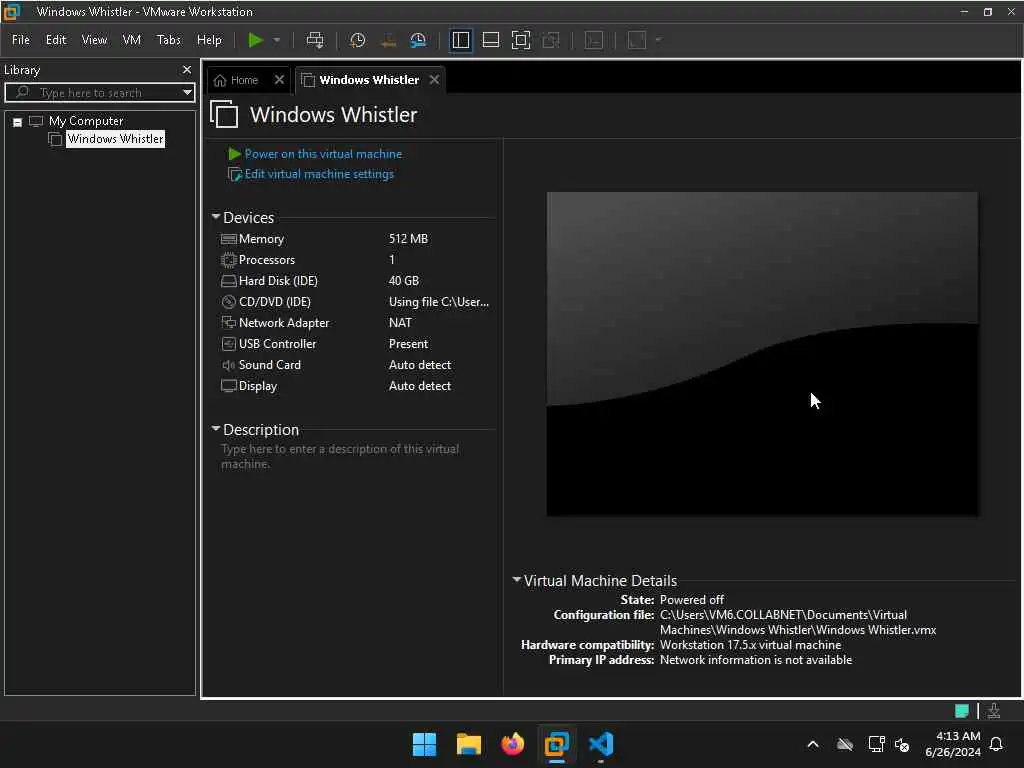Click the VMware Workstation taskbar icon
The image size is (1024, 768).
pyautogui.click(x=556, y=744)
